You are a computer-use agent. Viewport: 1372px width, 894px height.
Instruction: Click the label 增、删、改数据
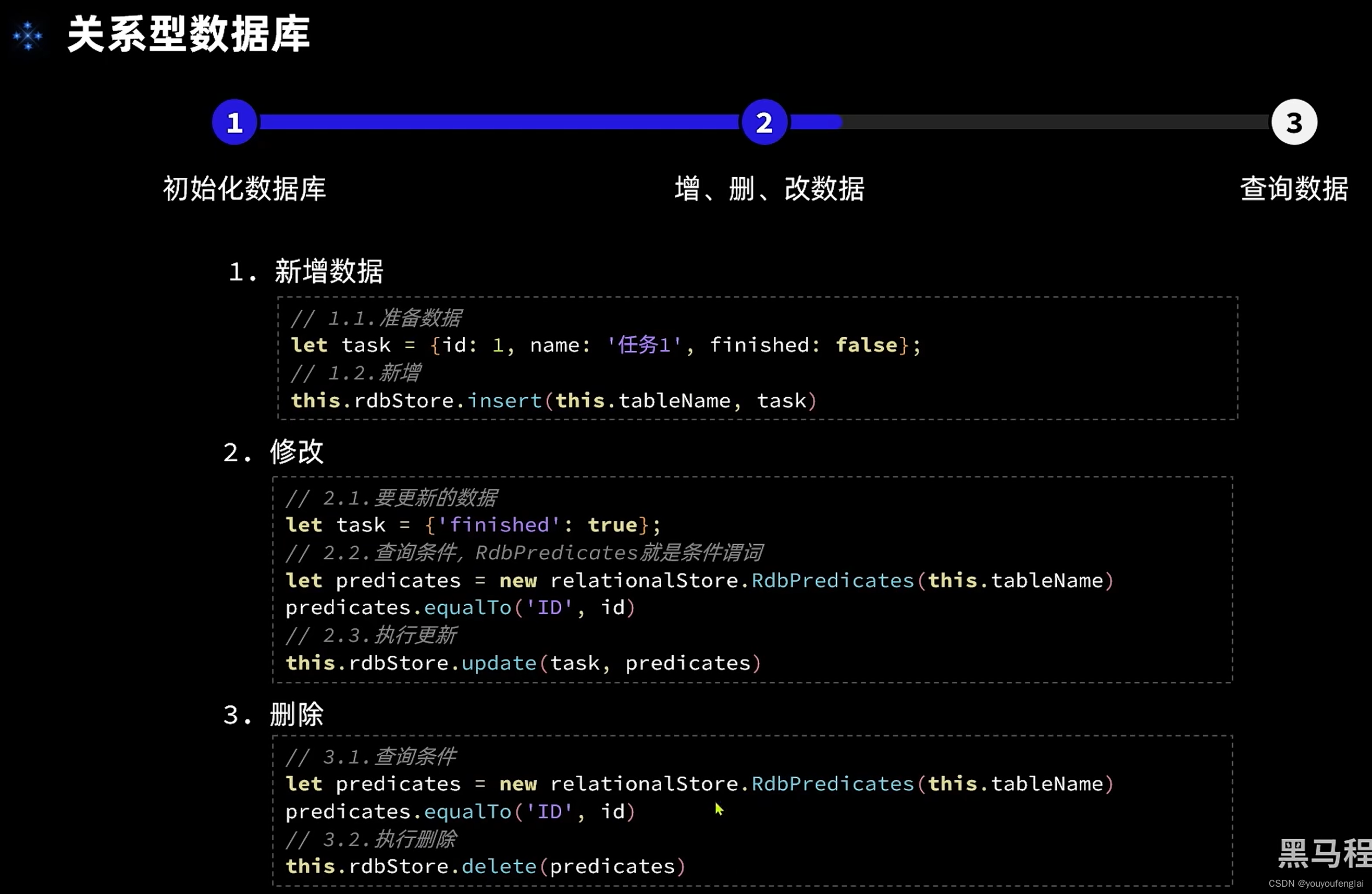(769, 189)
